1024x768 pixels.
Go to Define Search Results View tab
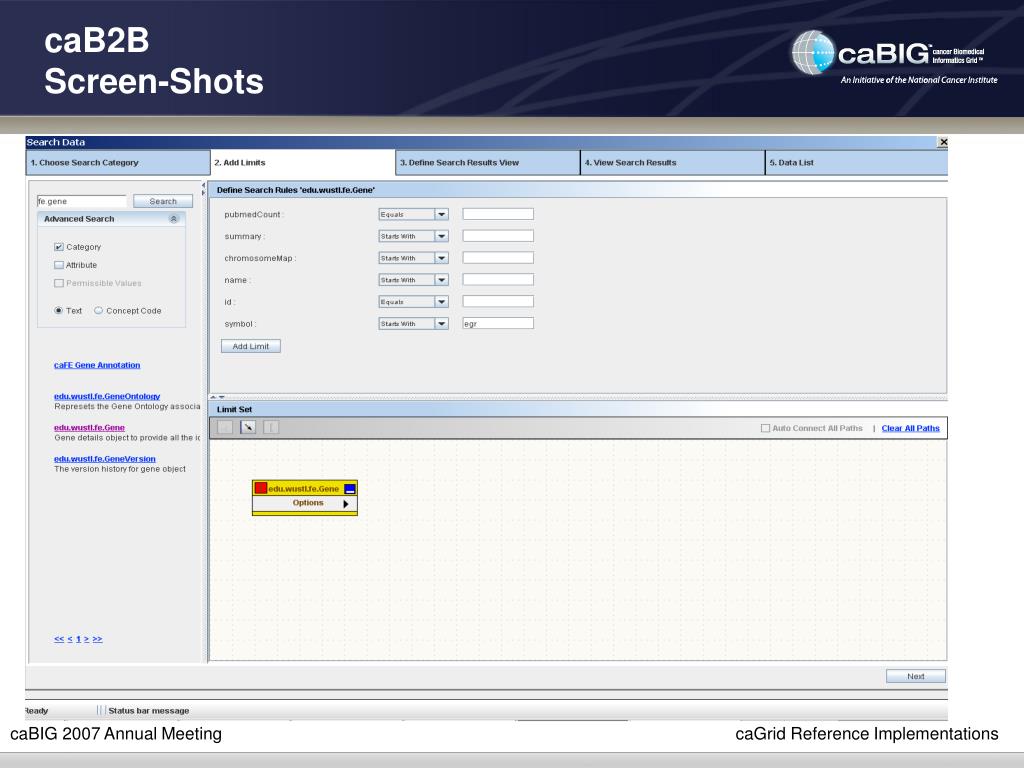click(488, 163)
